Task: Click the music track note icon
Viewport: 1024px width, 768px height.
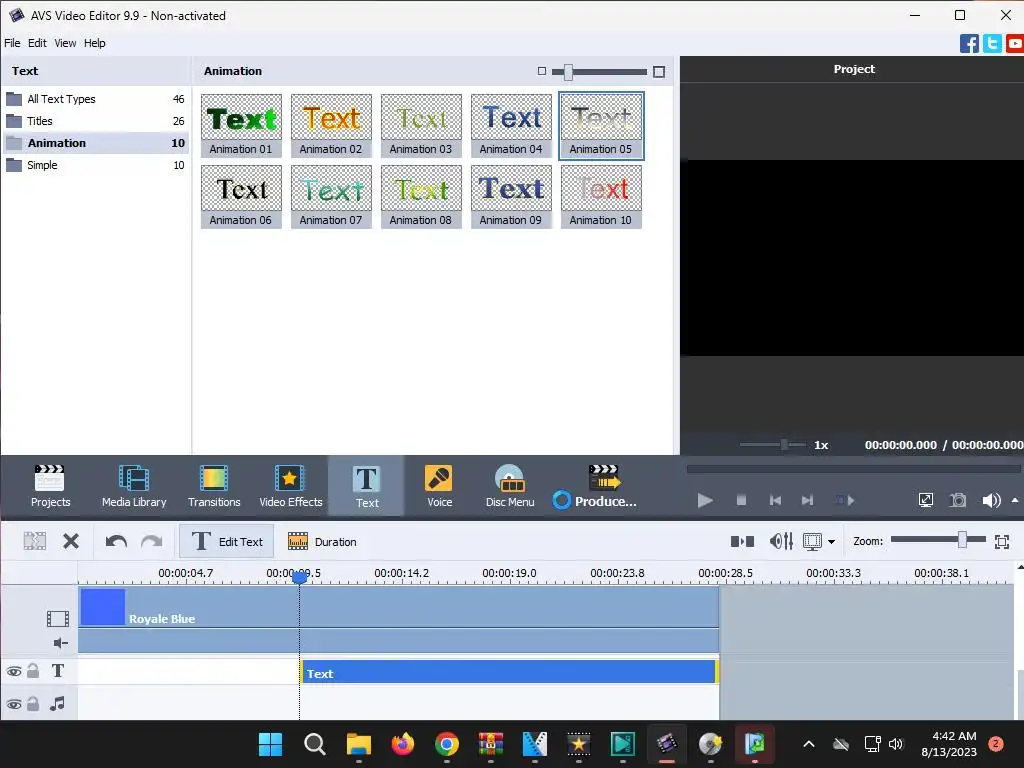Action: tap(57, 703)
